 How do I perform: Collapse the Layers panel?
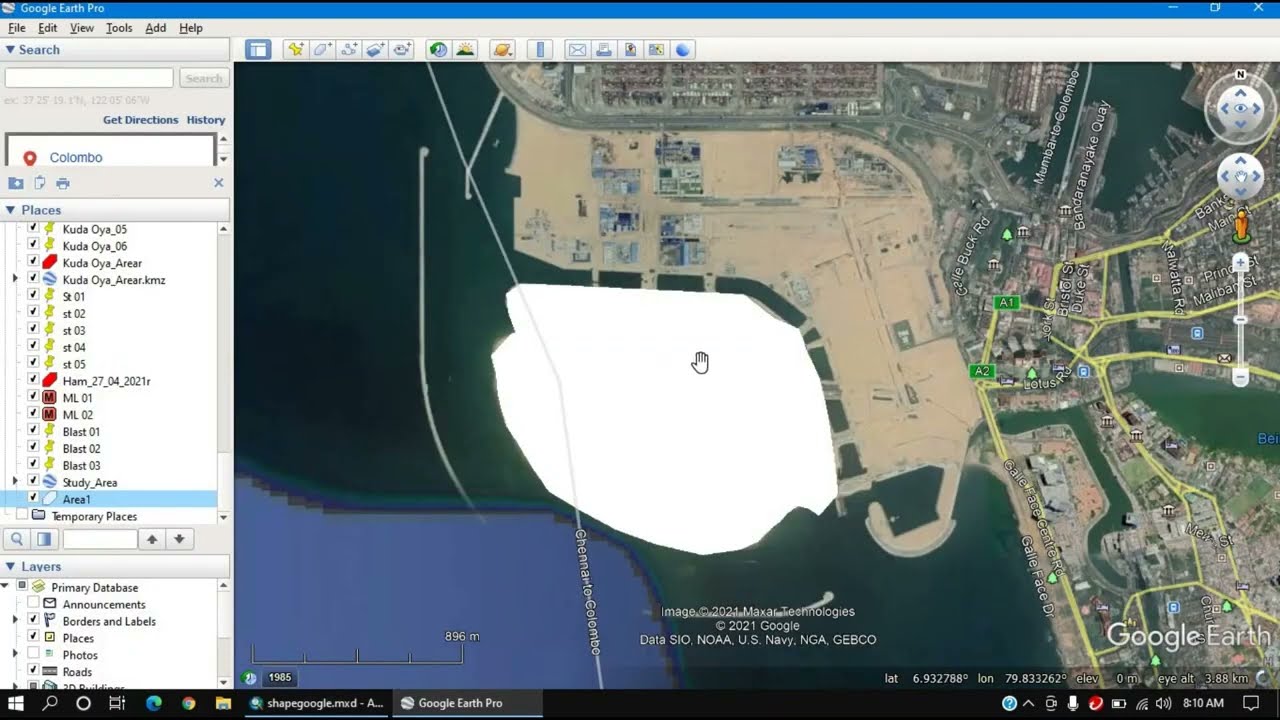tap(10, 566)
